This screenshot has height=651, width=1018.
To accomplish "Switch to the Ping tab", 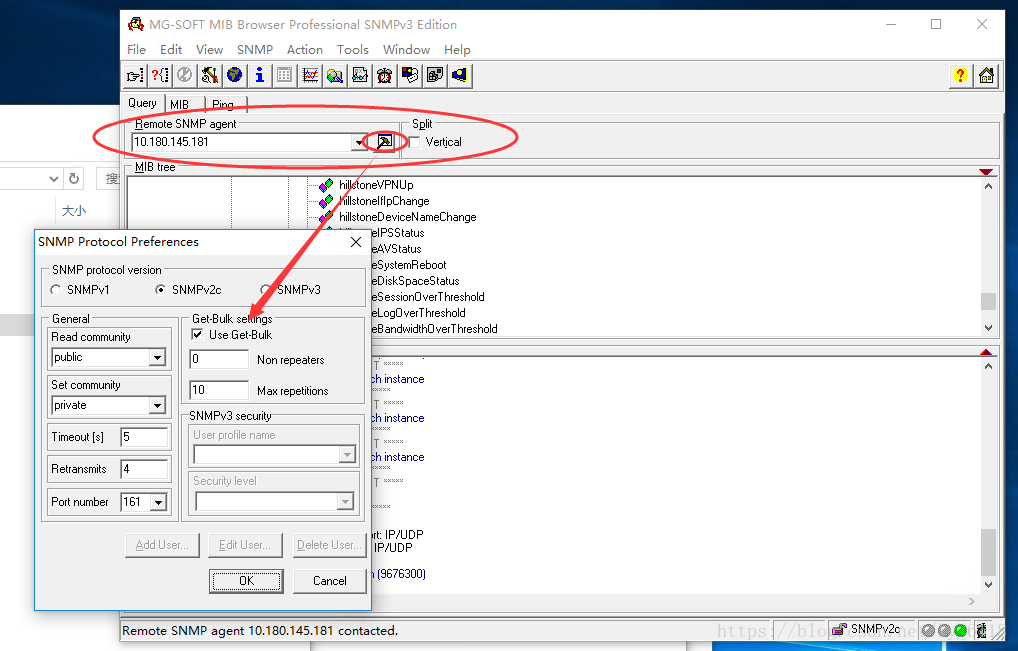I will (x=225, y=104).
